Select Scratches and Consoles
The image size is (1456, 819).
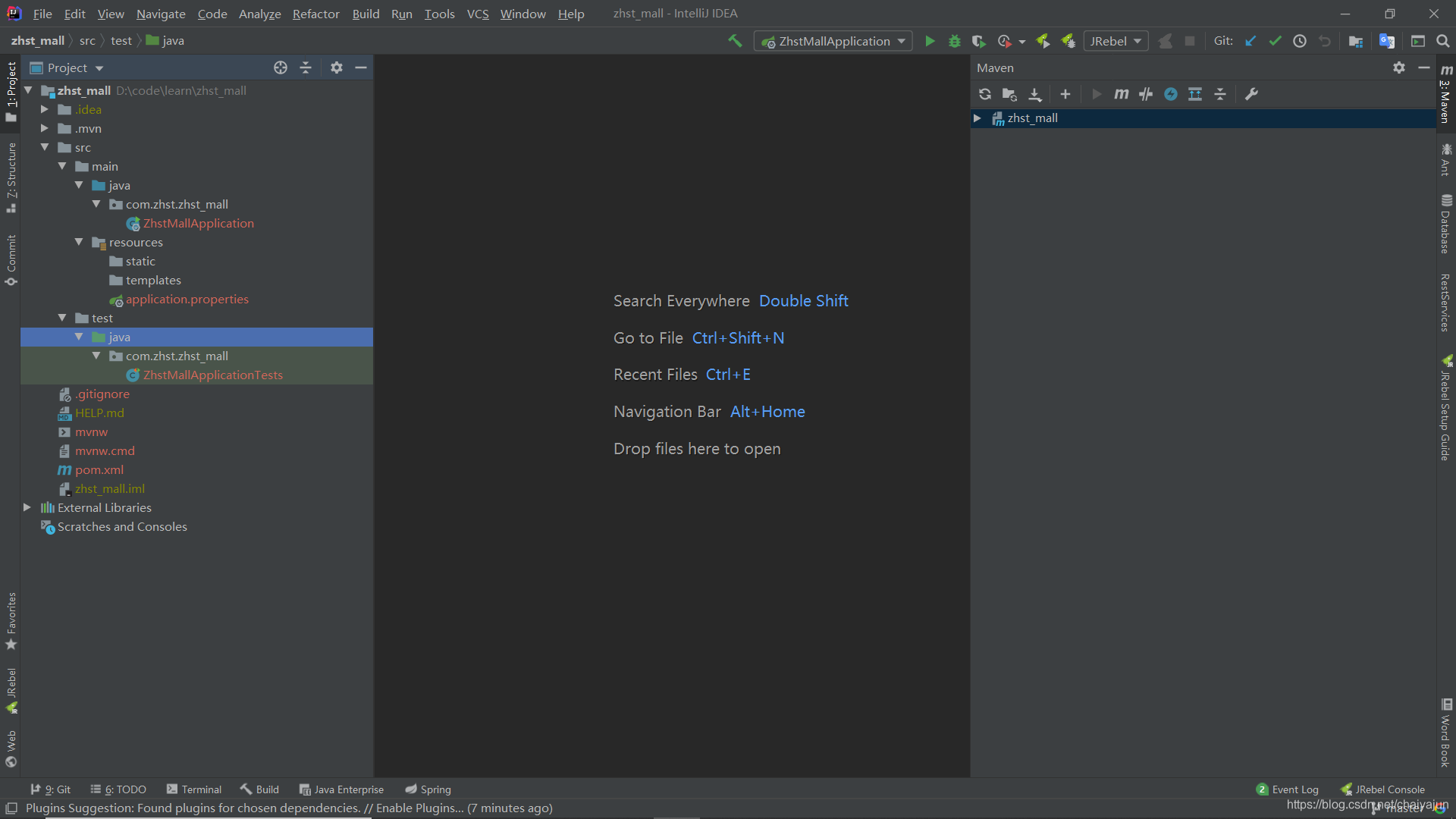coord(121,526)
